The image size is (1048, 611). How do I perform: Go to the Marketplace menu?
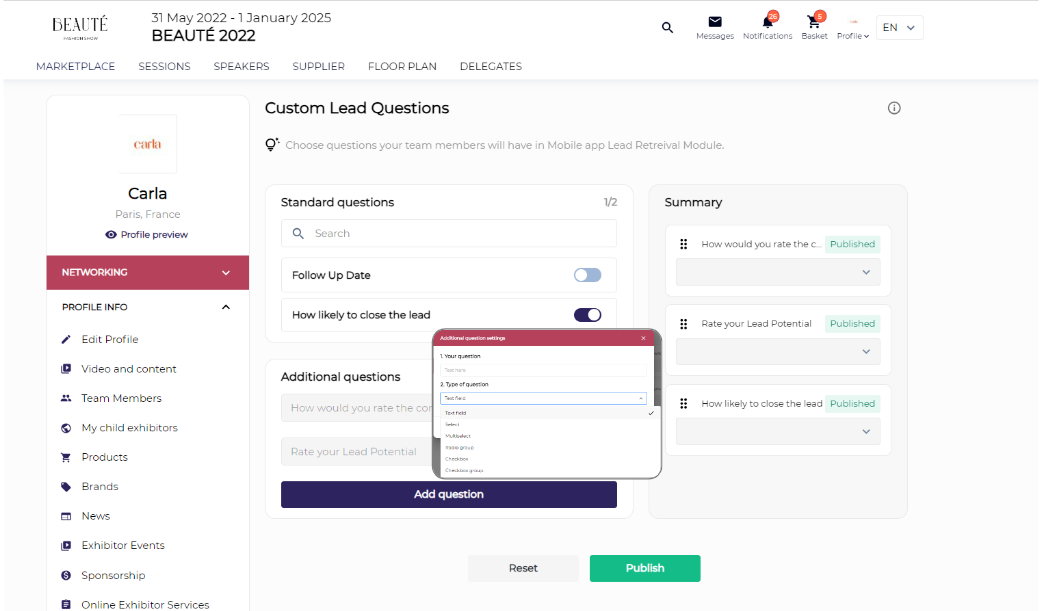tap(75, 67)
